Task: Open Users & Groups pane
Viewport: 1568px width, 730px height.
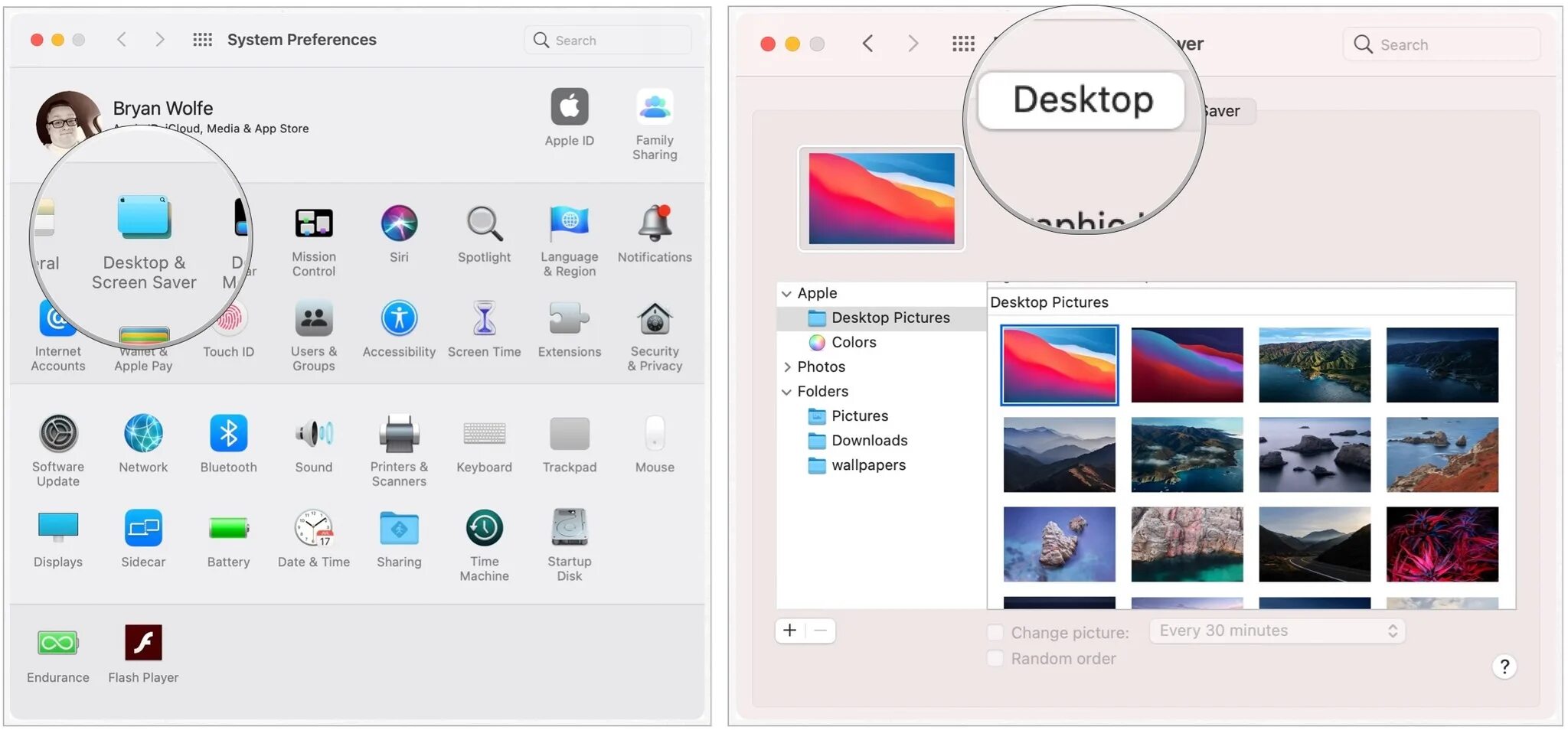Action: coord(314,336)
